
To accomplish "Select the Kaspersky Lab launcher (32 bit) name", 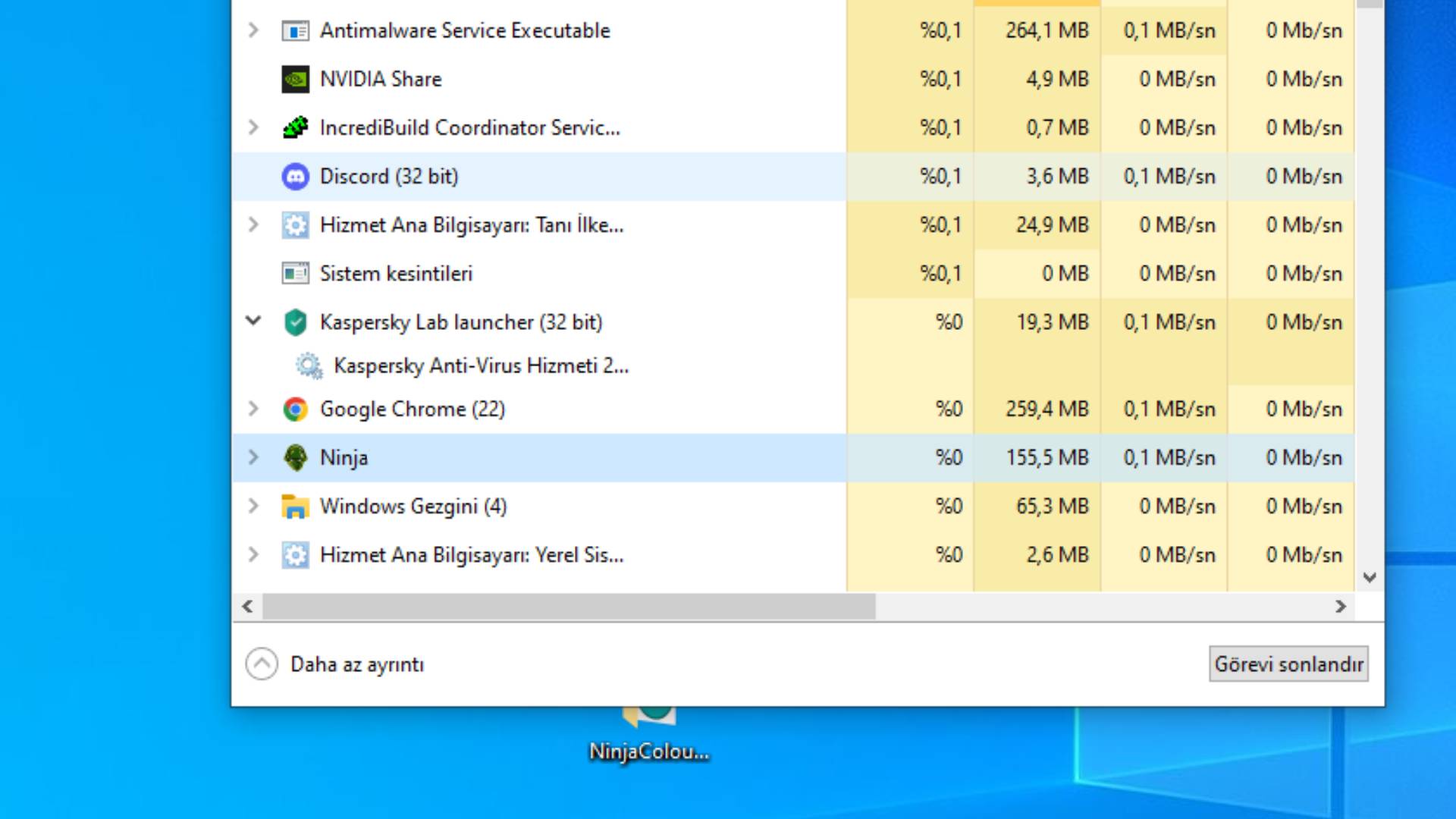I will click(461, 322).
